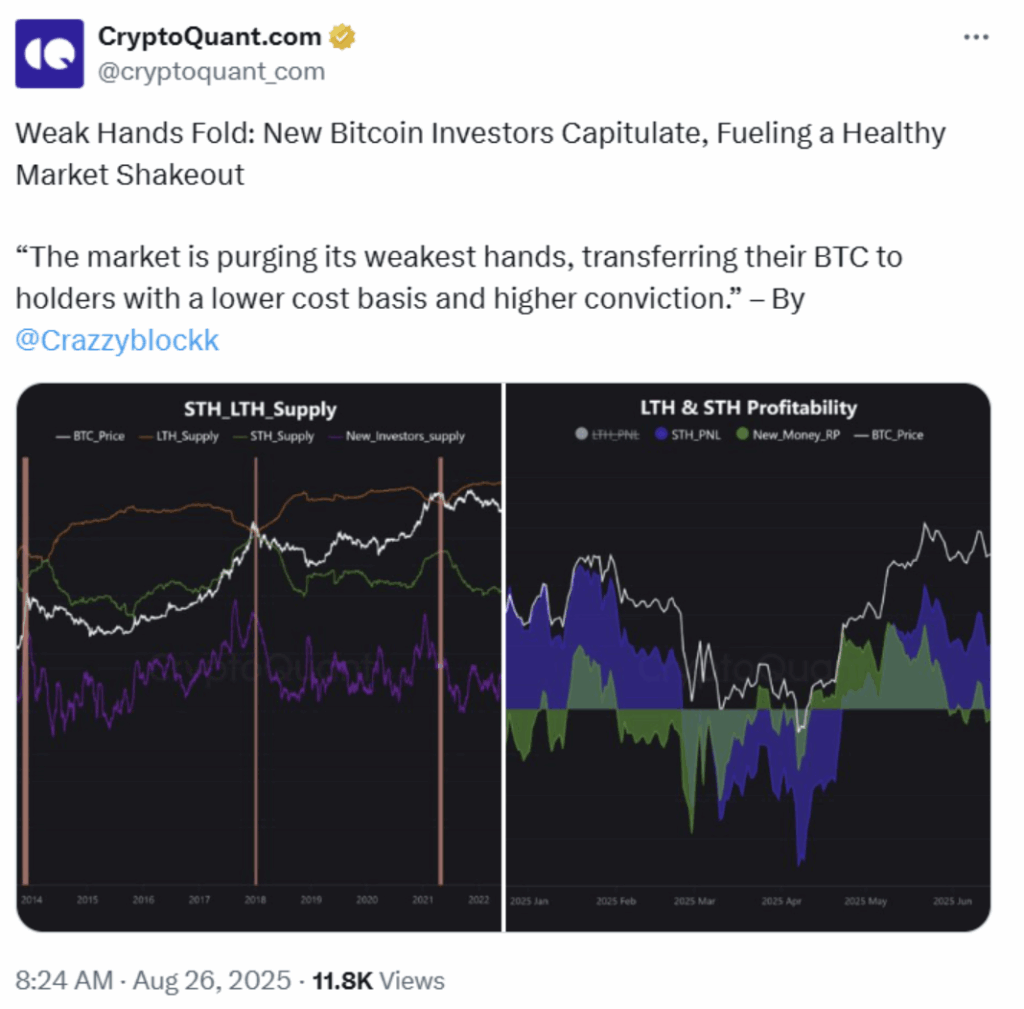Click the @cryptoquant_com handle

(211, 71)
